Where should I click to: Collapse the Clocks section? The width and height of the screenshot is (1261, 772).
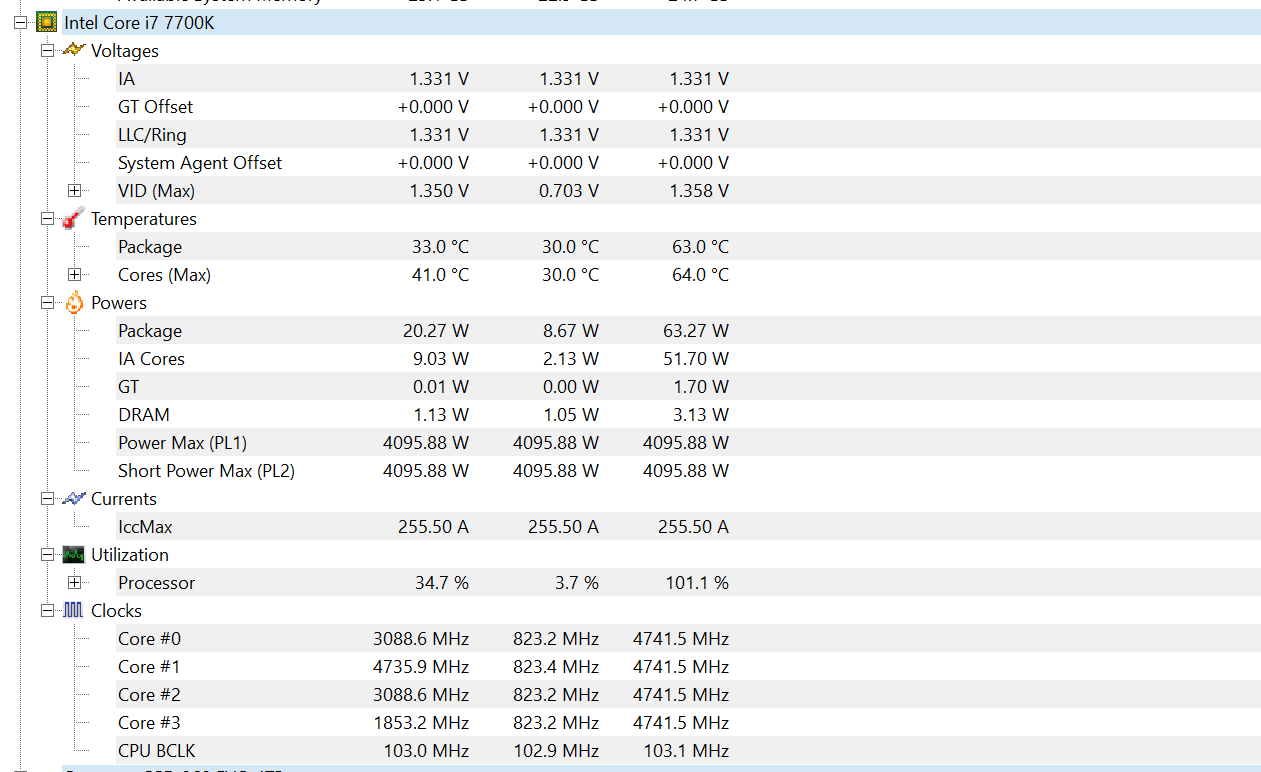click(47, 610)
